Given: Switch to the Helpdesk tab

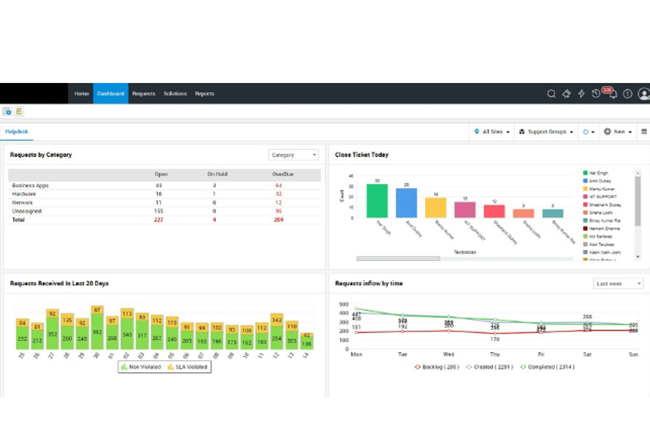Looking at the screenshot, I should click(16, 131).
